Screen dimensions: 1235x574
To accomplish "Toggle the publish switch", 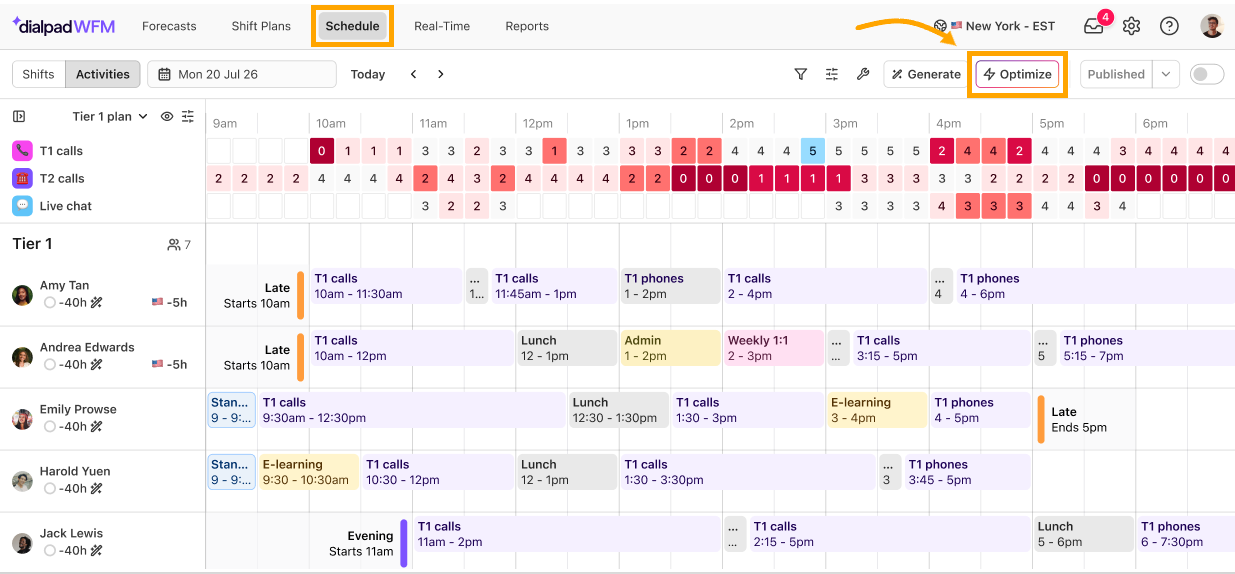I will pyautogui.click(x=1207, y=74).
